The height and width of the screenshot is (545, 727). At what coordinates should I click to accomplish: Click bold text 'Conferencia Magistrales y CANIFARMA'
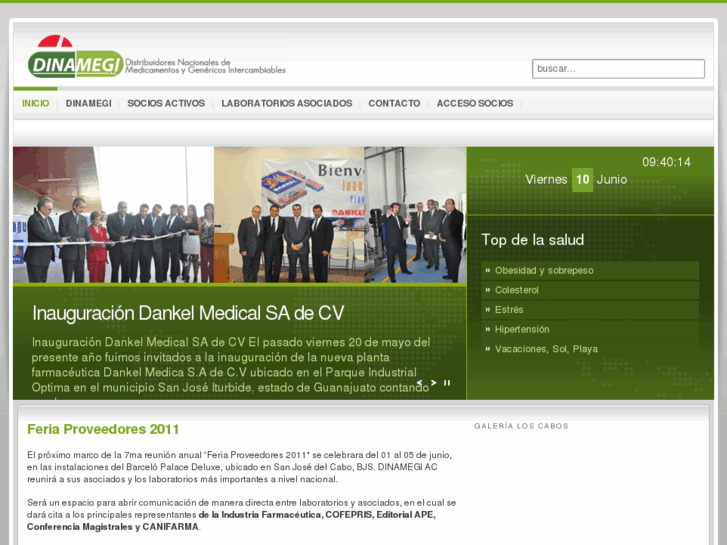tap(113, 527)
